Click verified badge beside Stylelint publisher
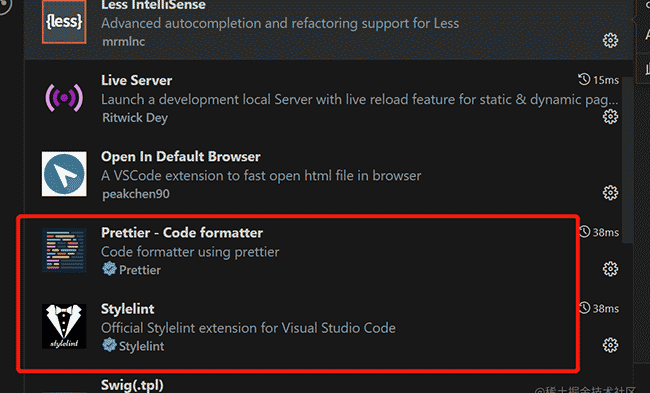This screenshot has width=650, height=393. click(x=109, y=345)
